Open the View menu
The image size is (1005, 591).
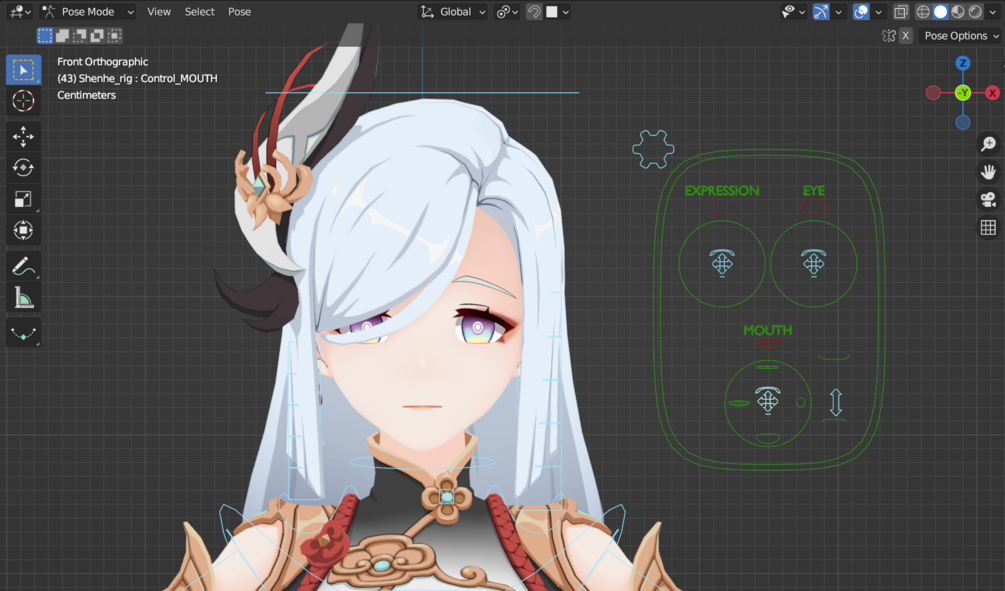coord(159,12)
